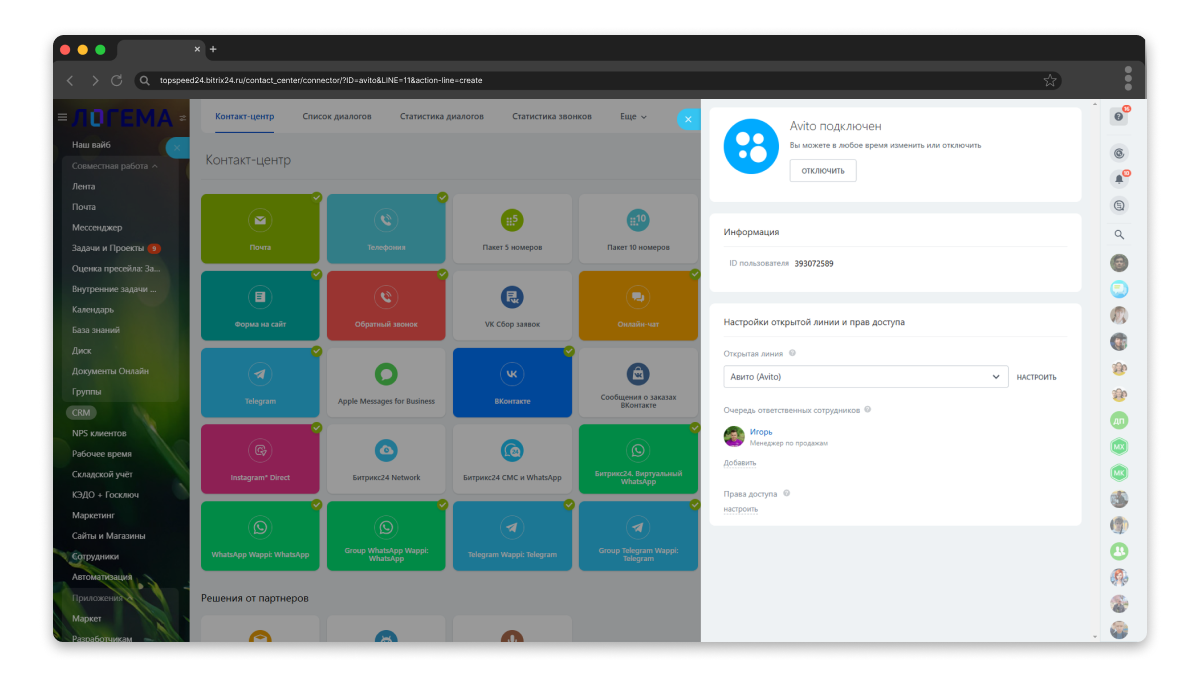Viewport: 1200px width, 680px height.
Task: Open notifications bell in right sidebar
Action: (1119, 180)
